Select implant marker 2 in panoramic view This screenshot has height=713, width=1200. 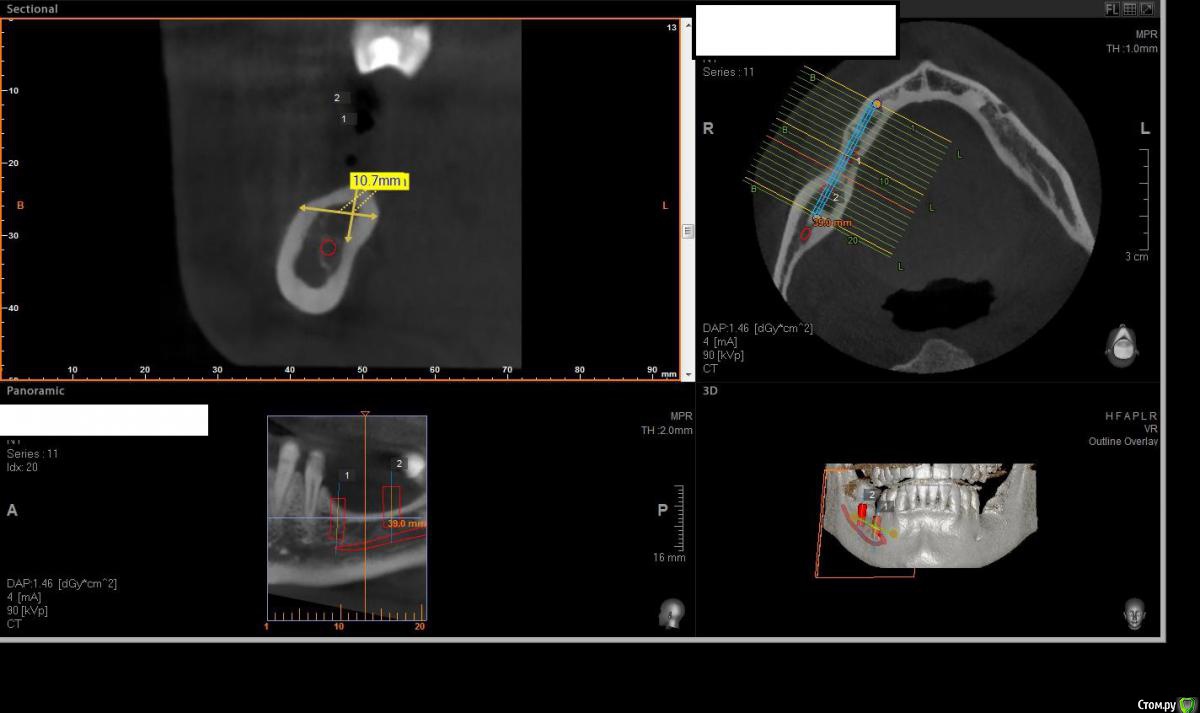tap(399, 464)
